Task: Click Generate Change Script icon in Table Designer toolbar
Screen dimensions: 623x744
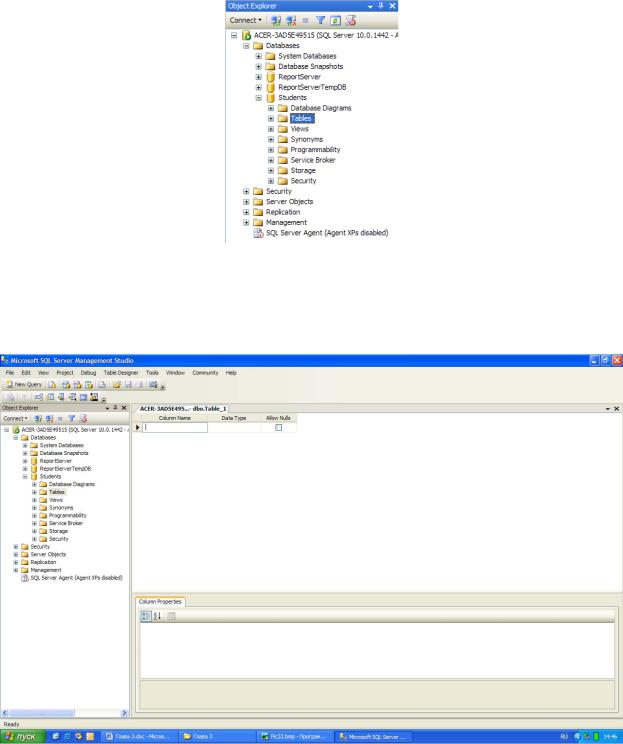Action: [x=10, y=397]
